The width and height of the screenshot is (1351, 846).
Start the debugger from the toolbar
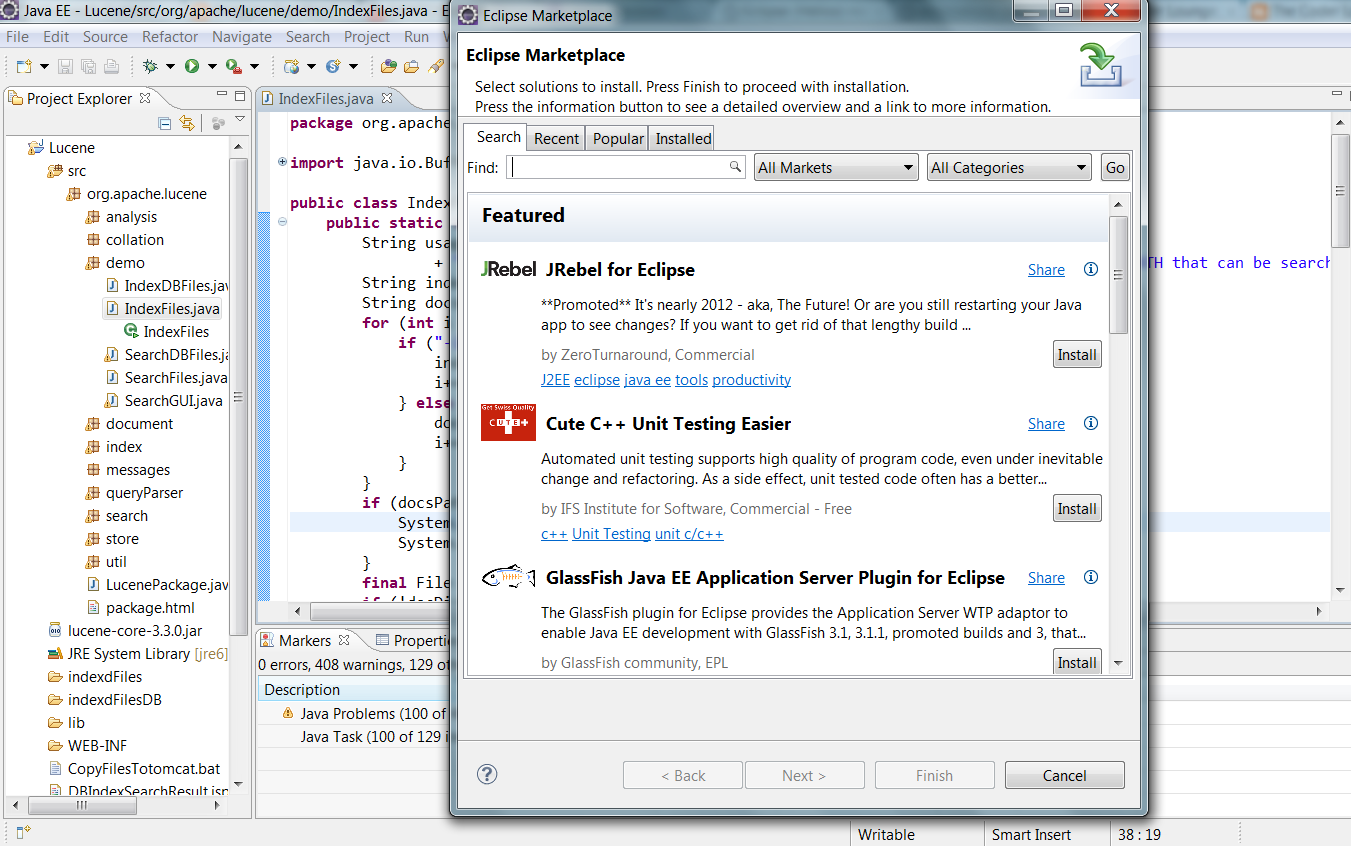pos(151,67)
